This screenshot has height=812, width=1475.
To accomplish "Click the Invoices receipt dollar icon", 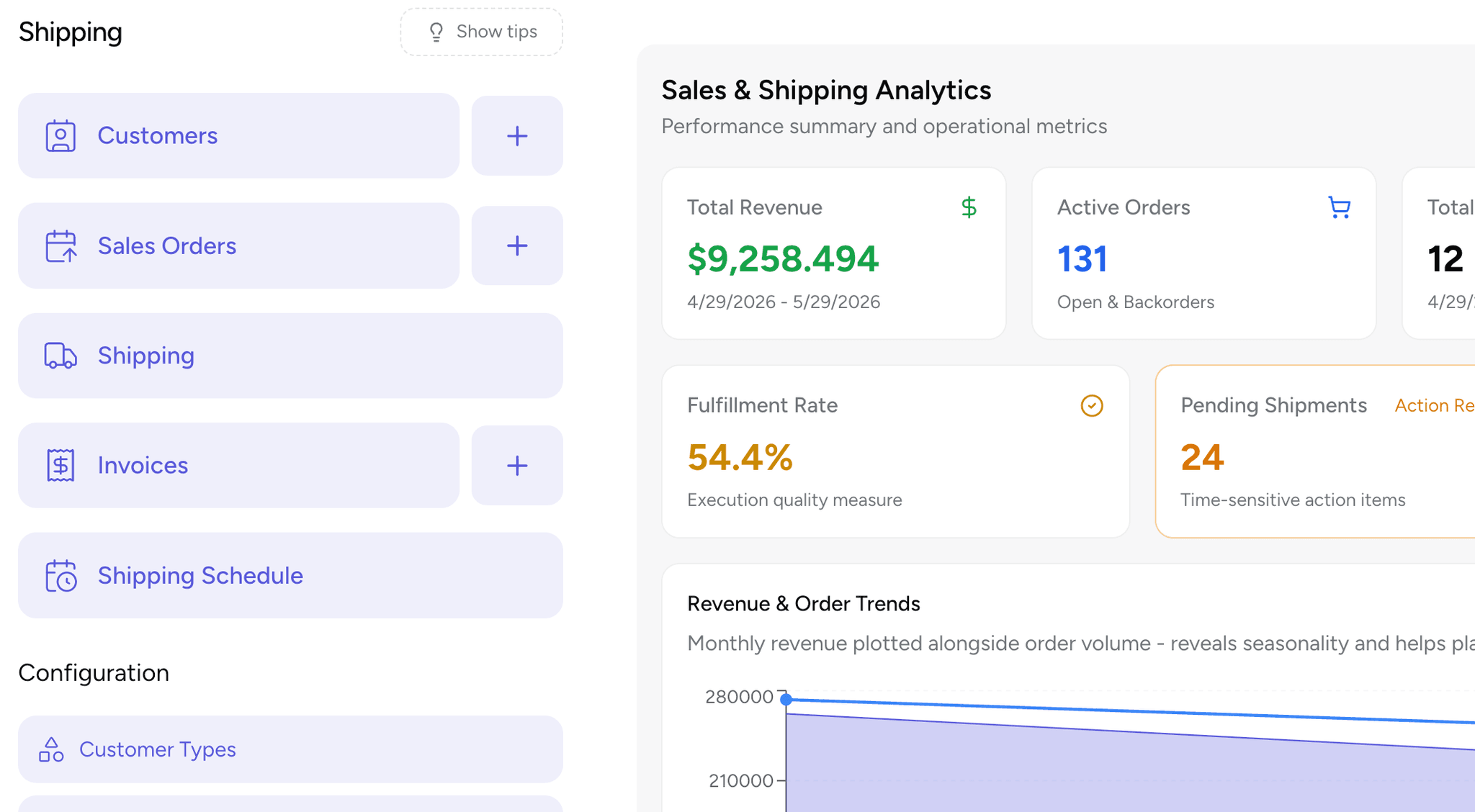I will (60, 465).
